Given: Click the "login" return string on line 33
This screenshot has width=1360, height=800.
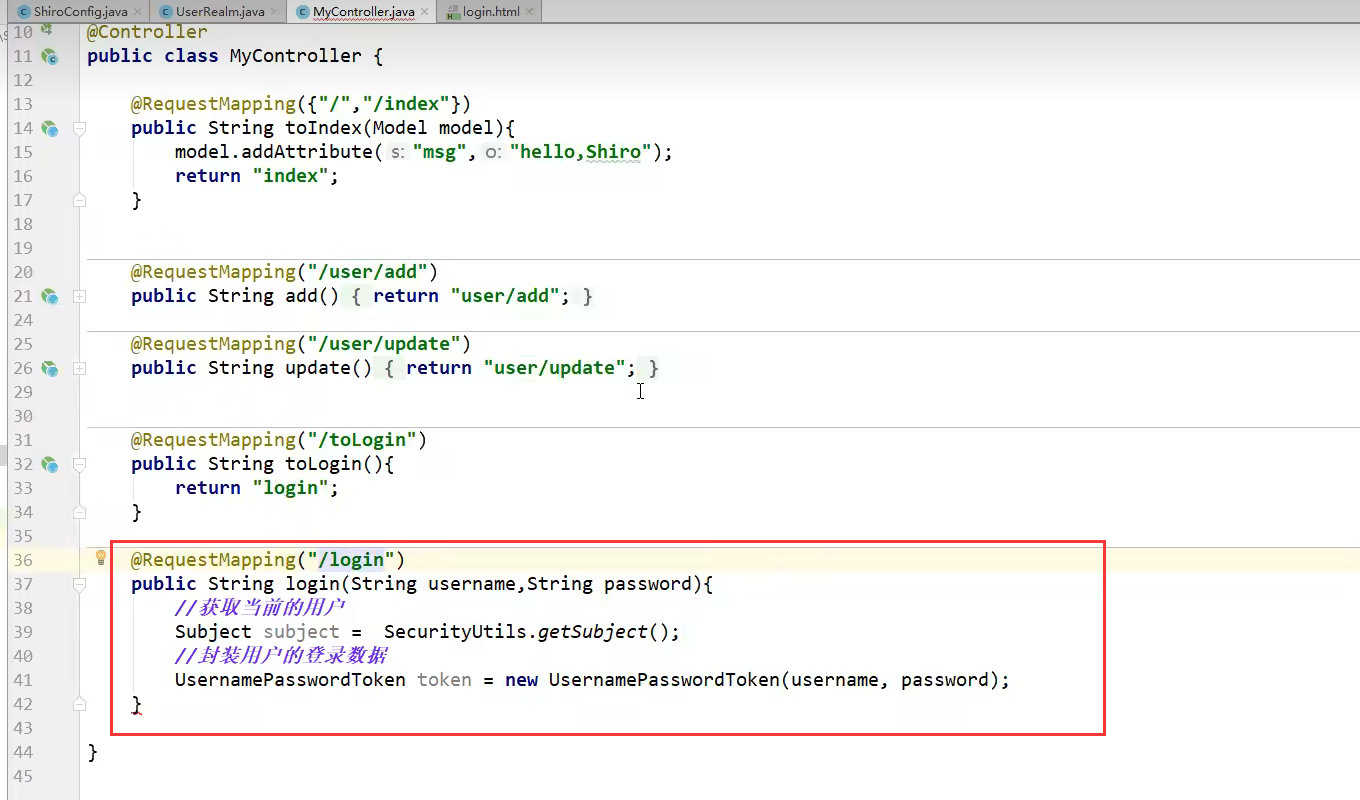Looking at the screenshot, I should (290, 488).
